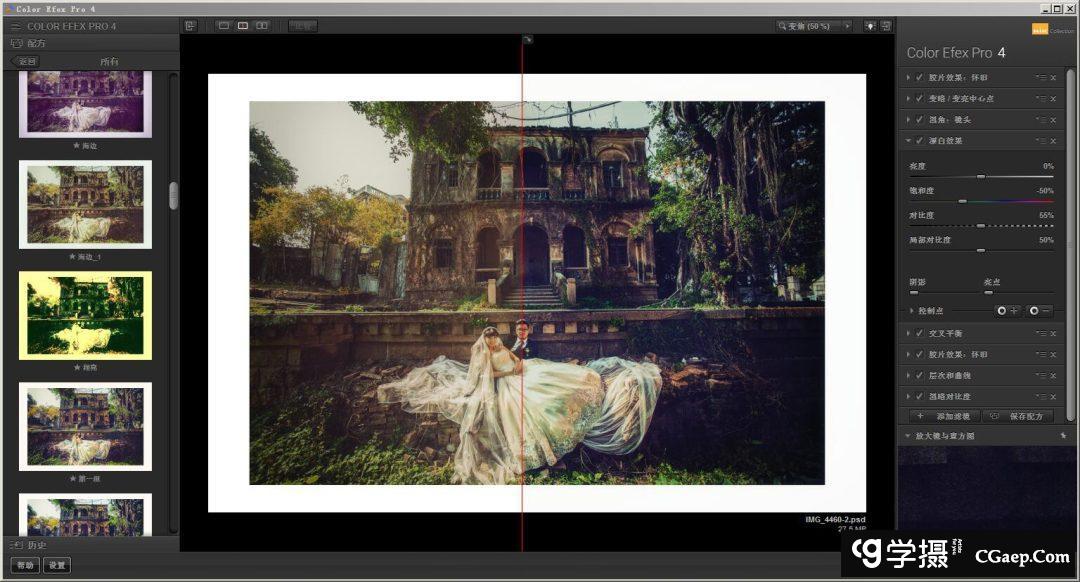Click the lightbulb background color icon
This screenshot has width=1080, height=582.
pos(870,26)
